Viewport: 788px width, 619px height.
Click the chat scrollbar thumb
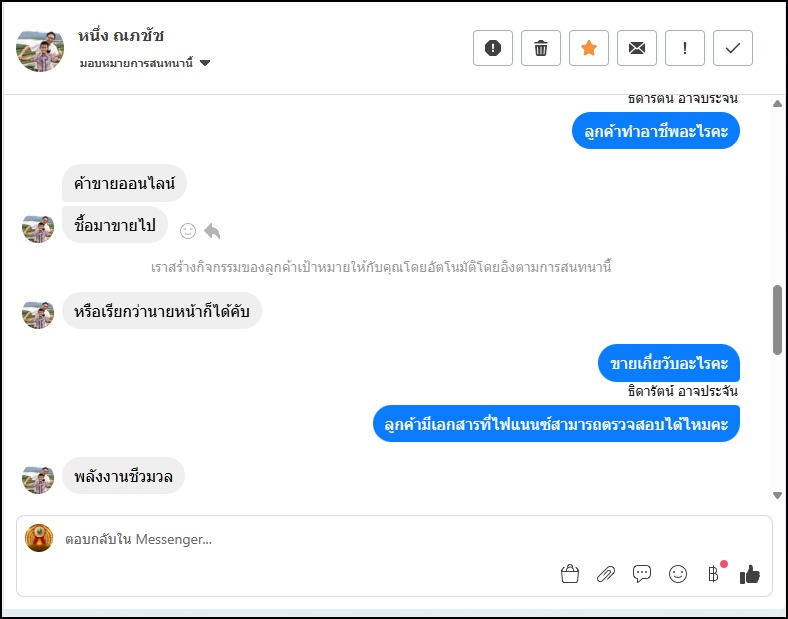point(778,318)
